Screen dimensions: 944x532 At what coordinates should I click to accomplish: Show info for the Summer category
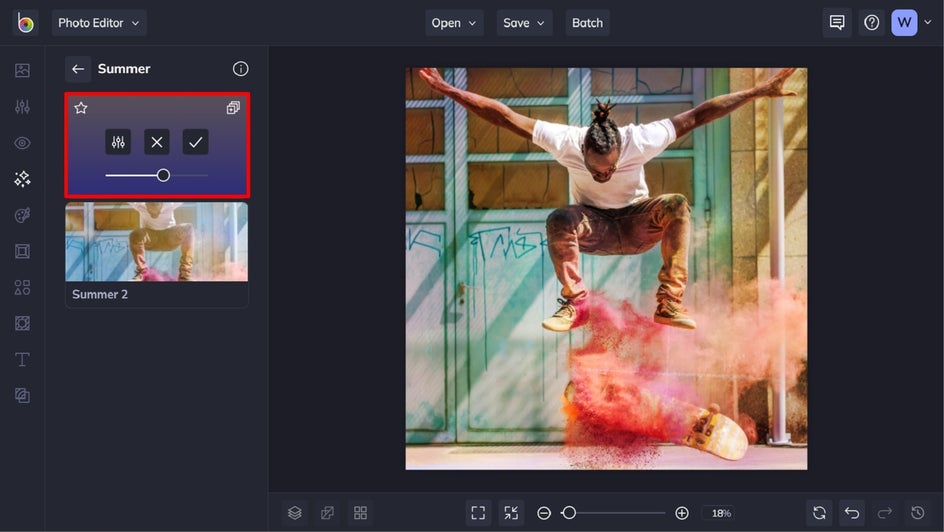(x=240, y=69)
